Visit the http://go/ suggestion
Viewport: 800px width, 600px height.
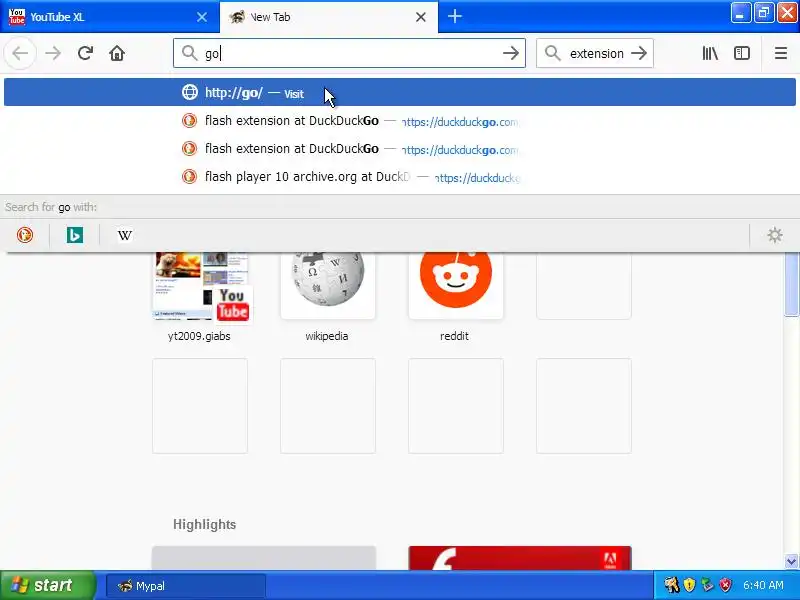coord(399,92)
